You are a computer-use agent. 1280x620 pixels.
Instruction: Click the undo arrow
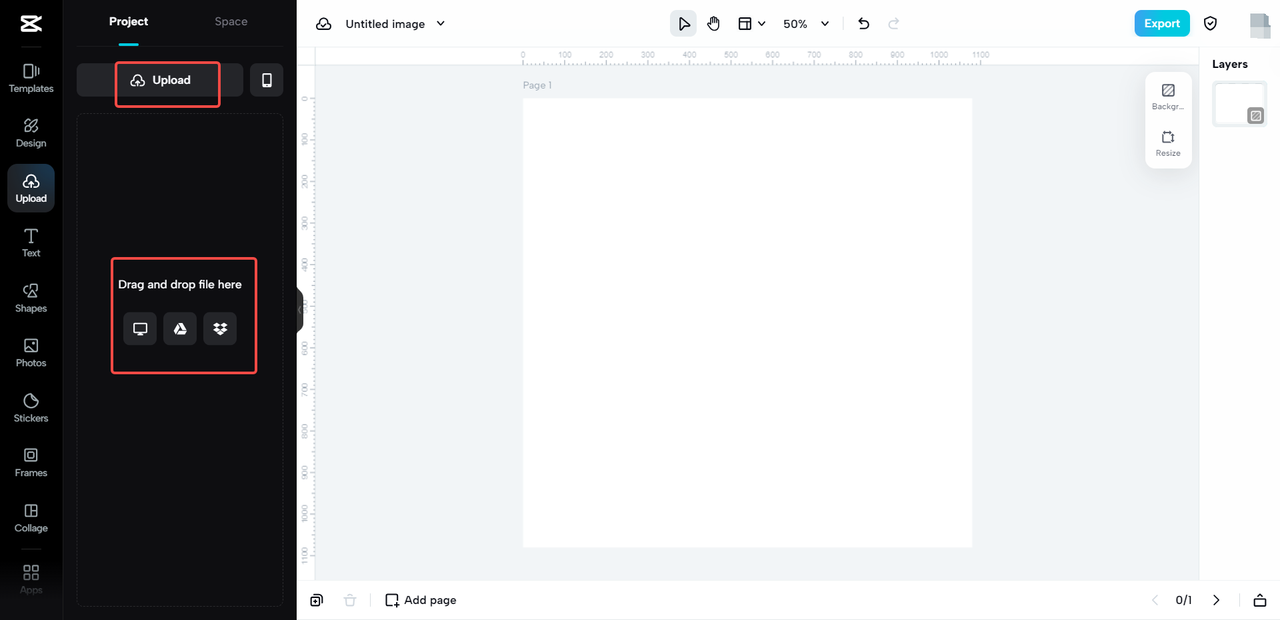click(x=864, y=24)
